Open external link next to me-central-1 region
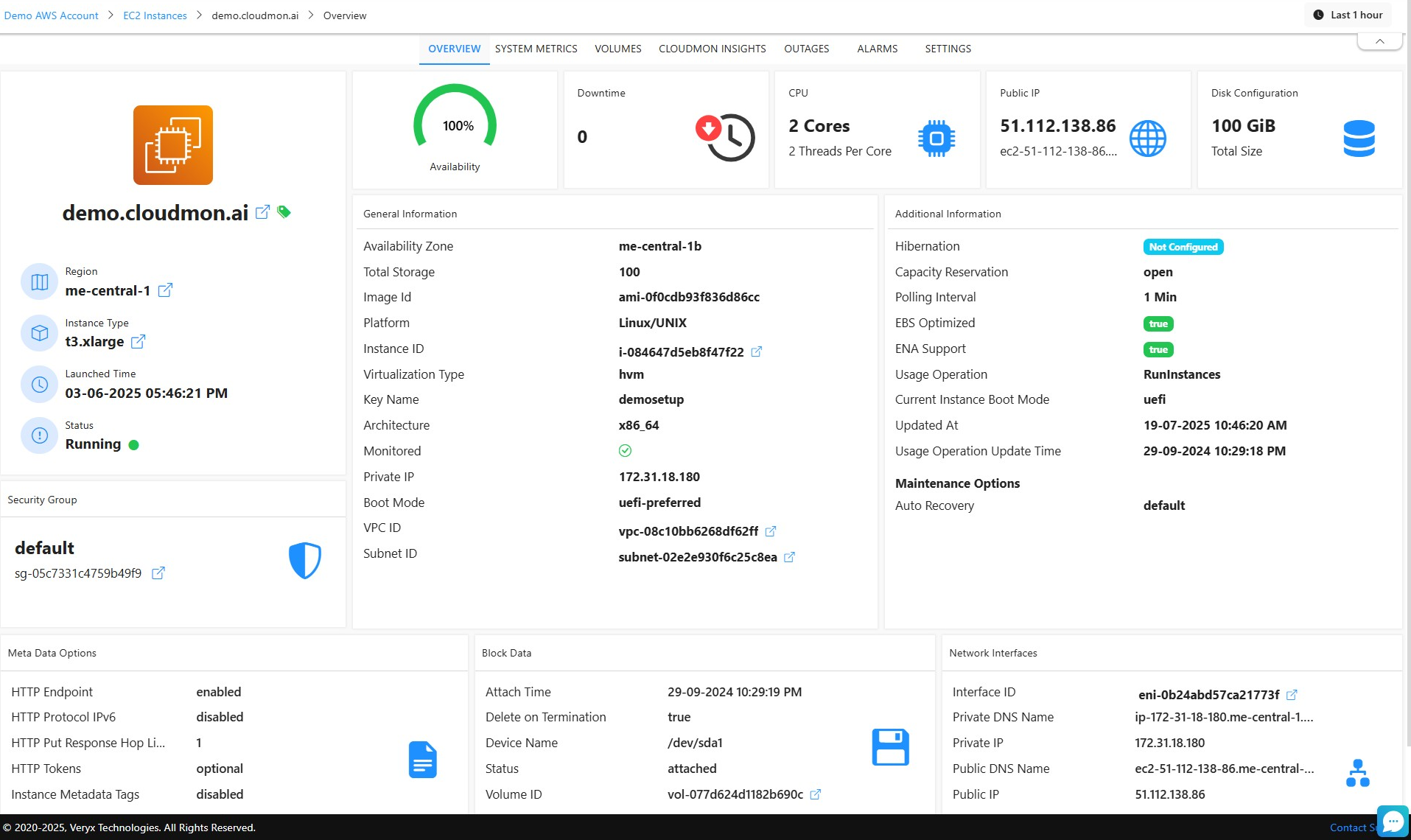 click(x=165, y=290)
